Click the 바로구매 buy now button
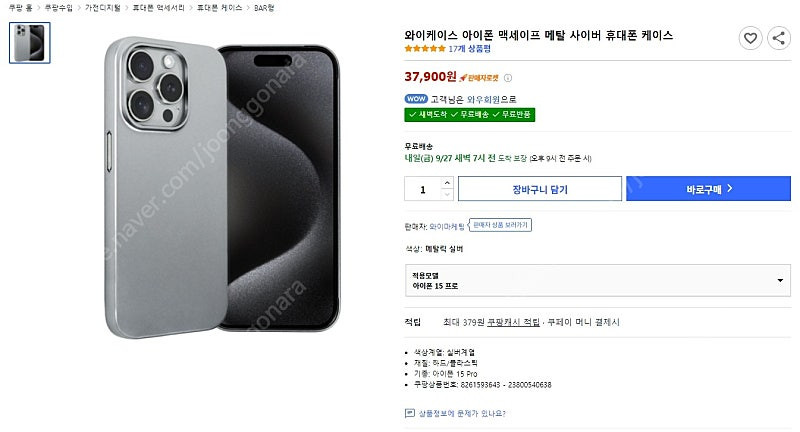 (x=708, y=188)
